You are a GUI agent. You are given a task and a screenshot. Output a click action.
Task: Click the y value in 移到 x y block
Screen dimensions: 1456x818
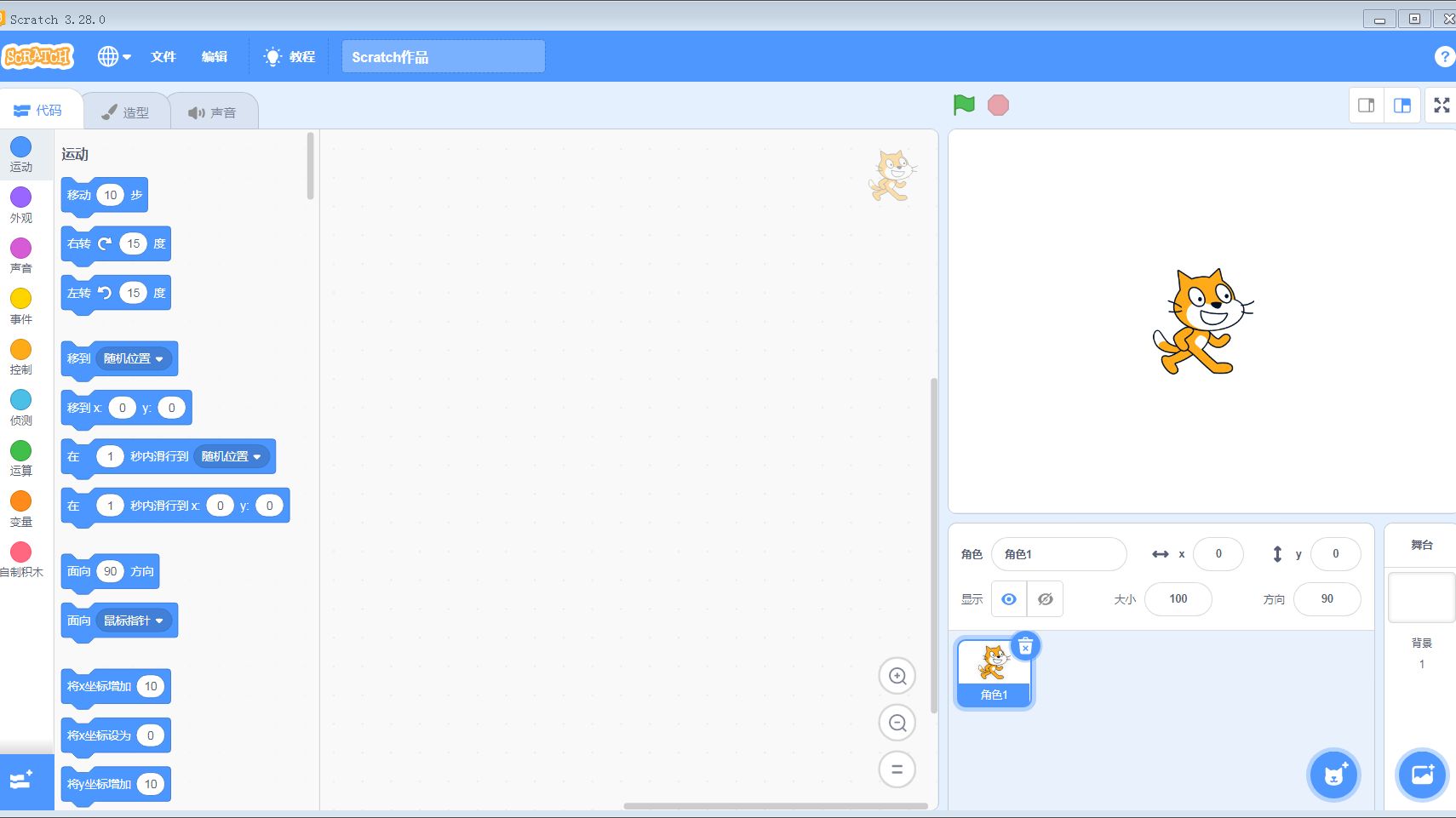coord(172,408)
